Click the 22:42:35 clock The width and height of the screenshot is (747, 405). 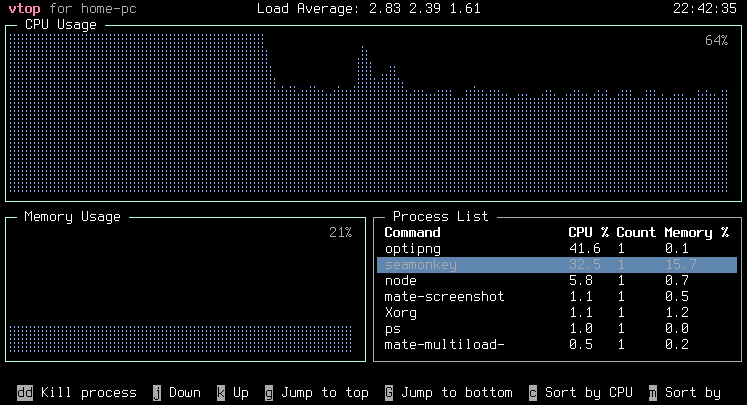pos(705,9)
